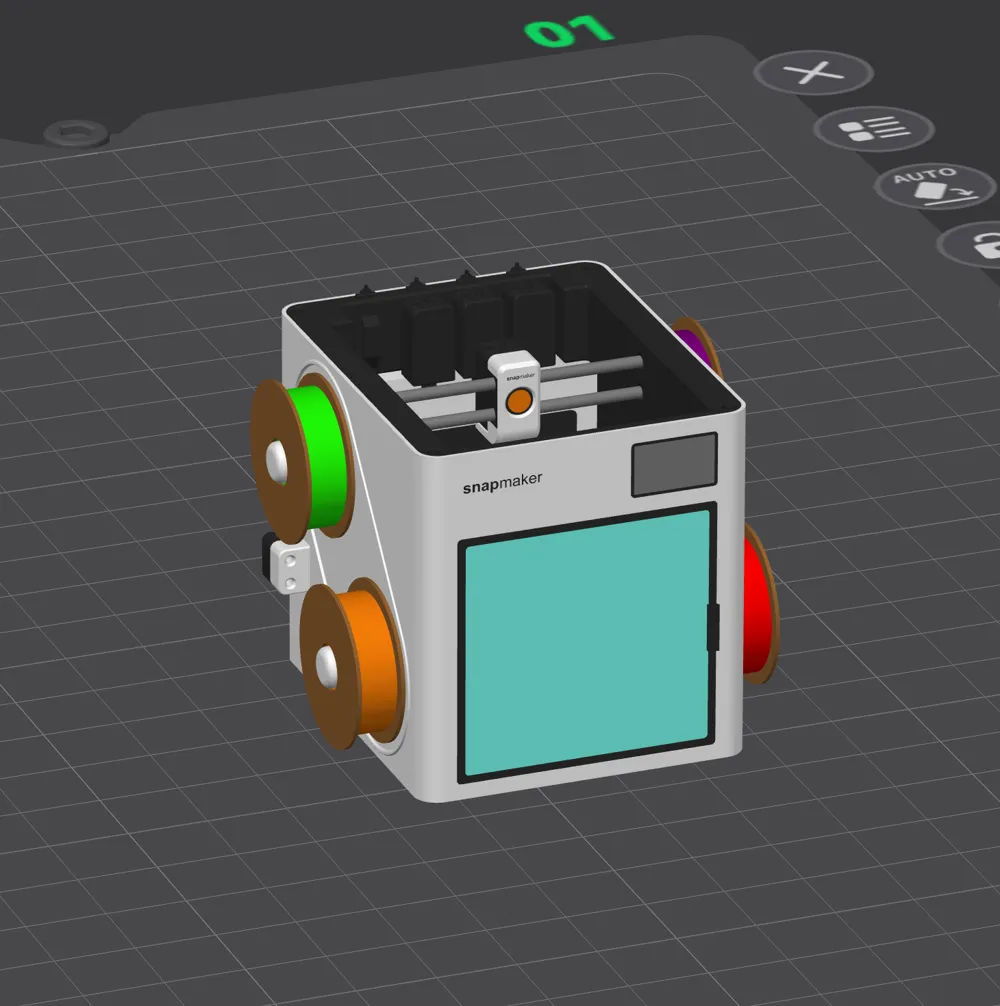Select the white bracket between the spools
The height and width of the screenshot is (1006, 1000).
(x=290, y=568)
